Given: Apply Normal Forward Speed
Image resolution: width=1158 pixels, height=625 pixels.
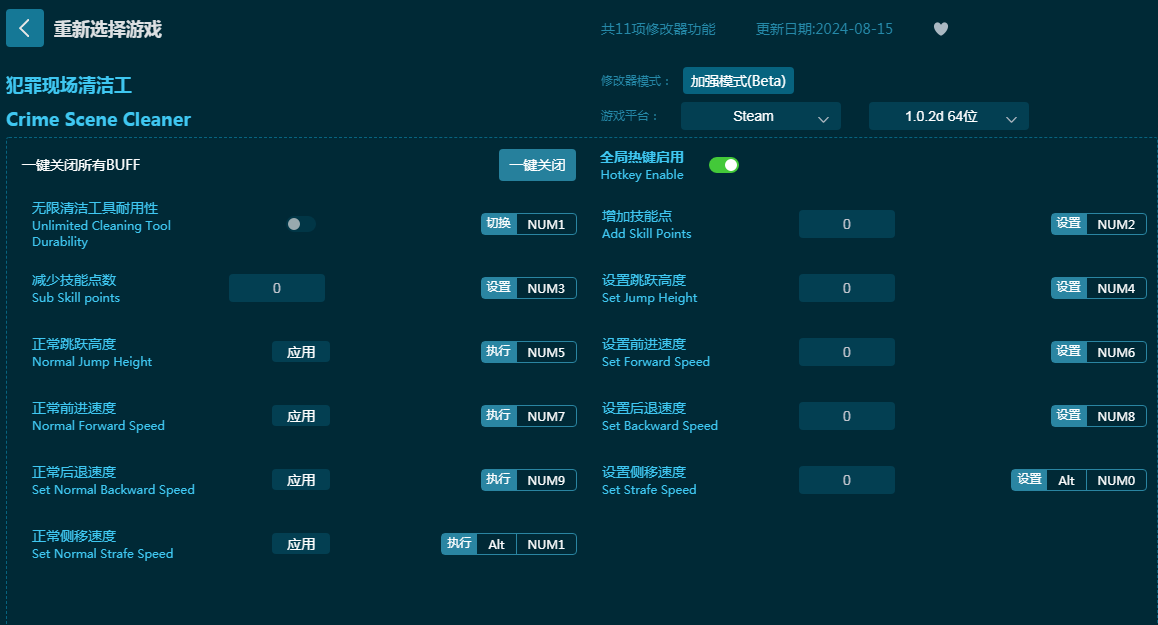Looking at the screenshot, I should [301, 416].
